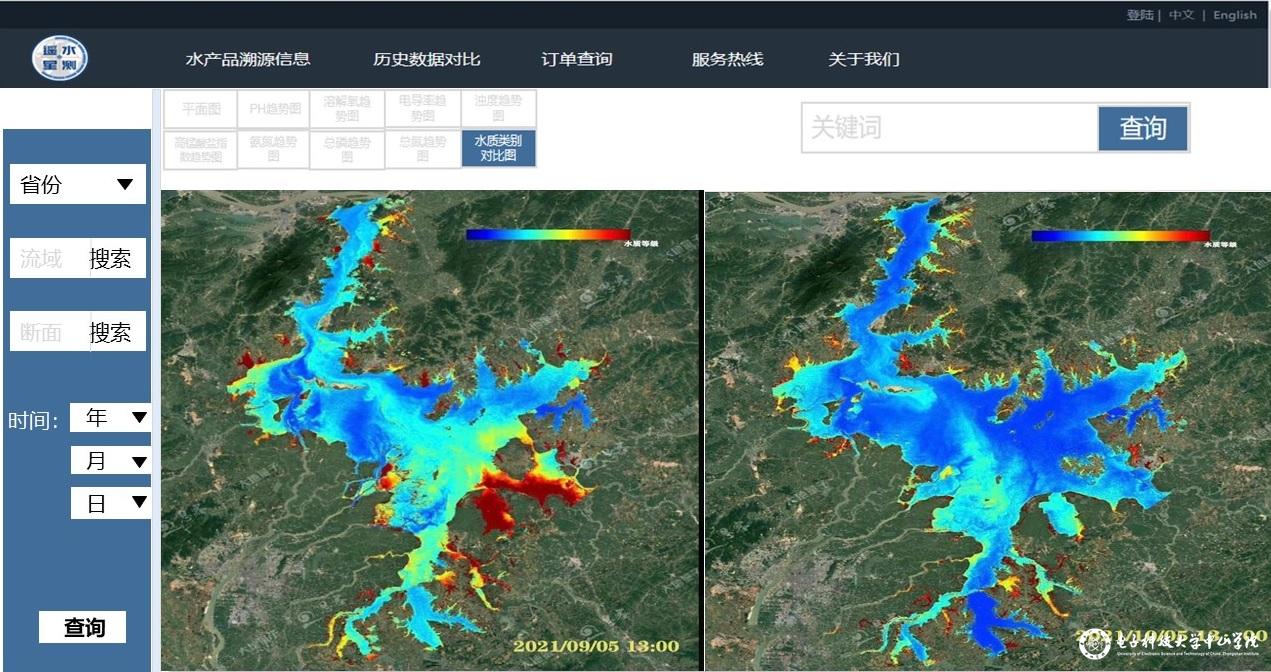The height and width of the screenshot is (672, 1271).
Task: Go to 历史数据对比 menu item
Action: 426,59
